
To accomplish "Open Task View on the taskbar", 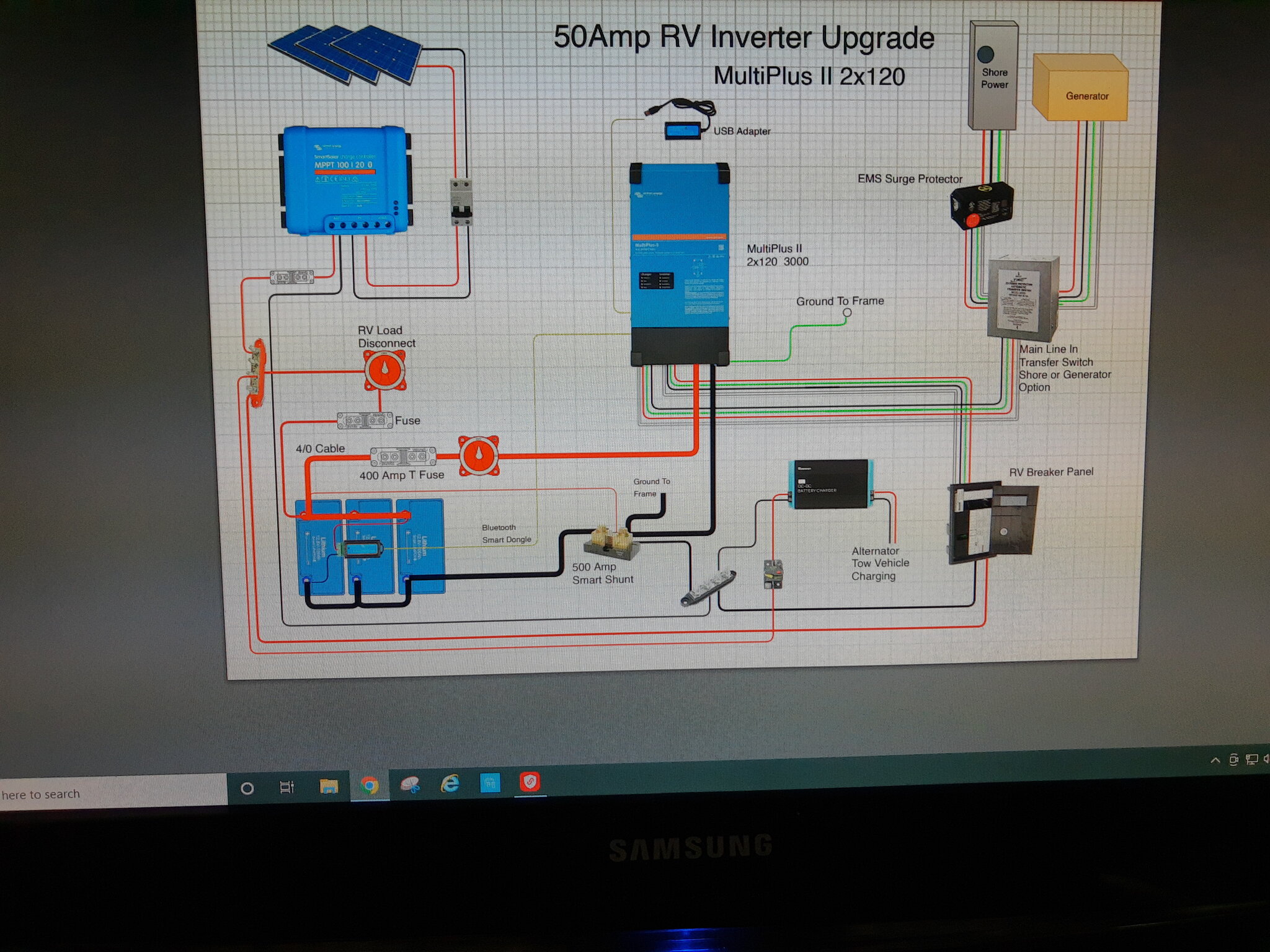I will (286, 787).
